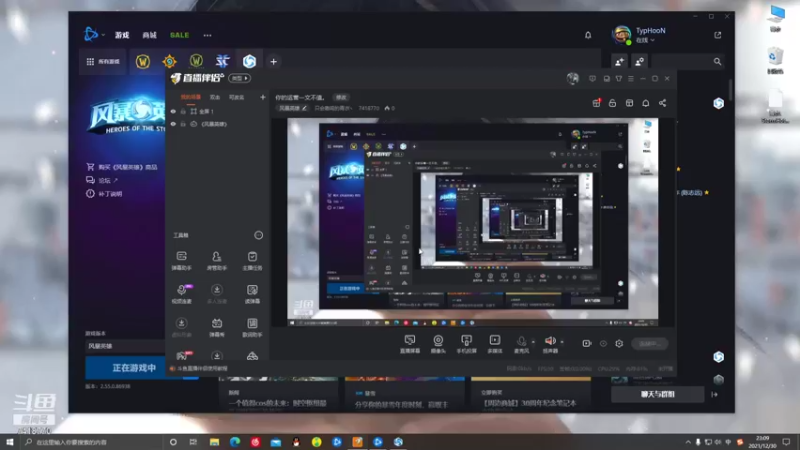Click the share icon in Douyu toolbar
Image resolution: width=800 pixels, height=450 pixels.
(662, 103)
